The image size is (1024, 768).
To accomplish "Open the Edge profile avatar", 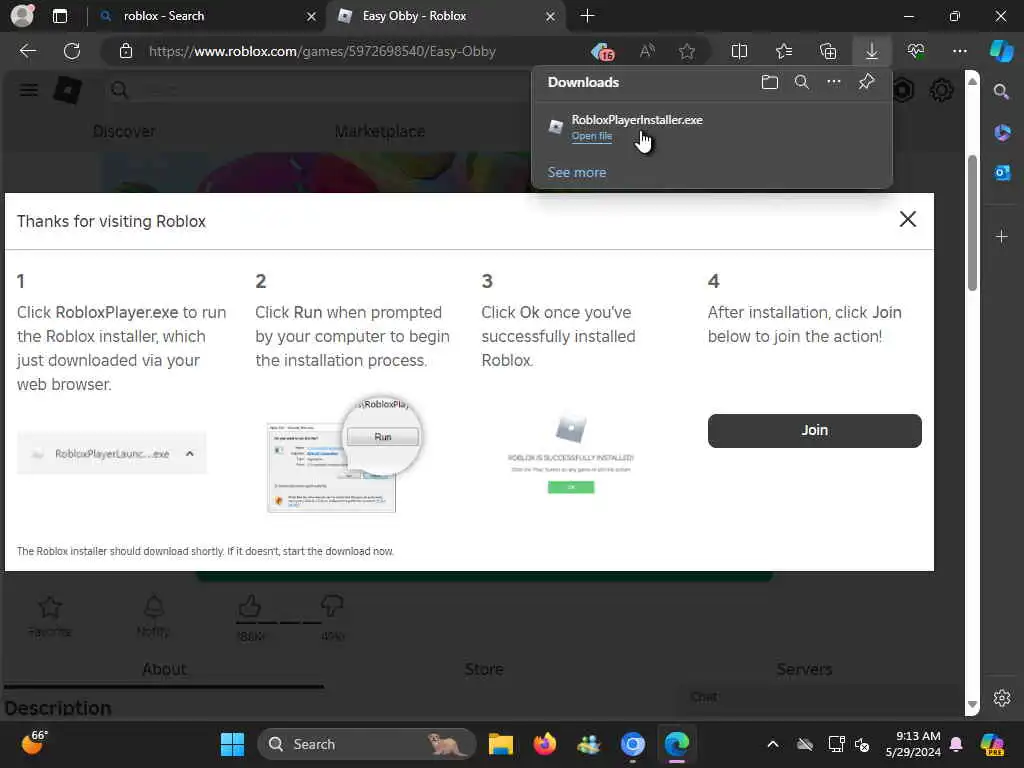I will click(22, 15).
